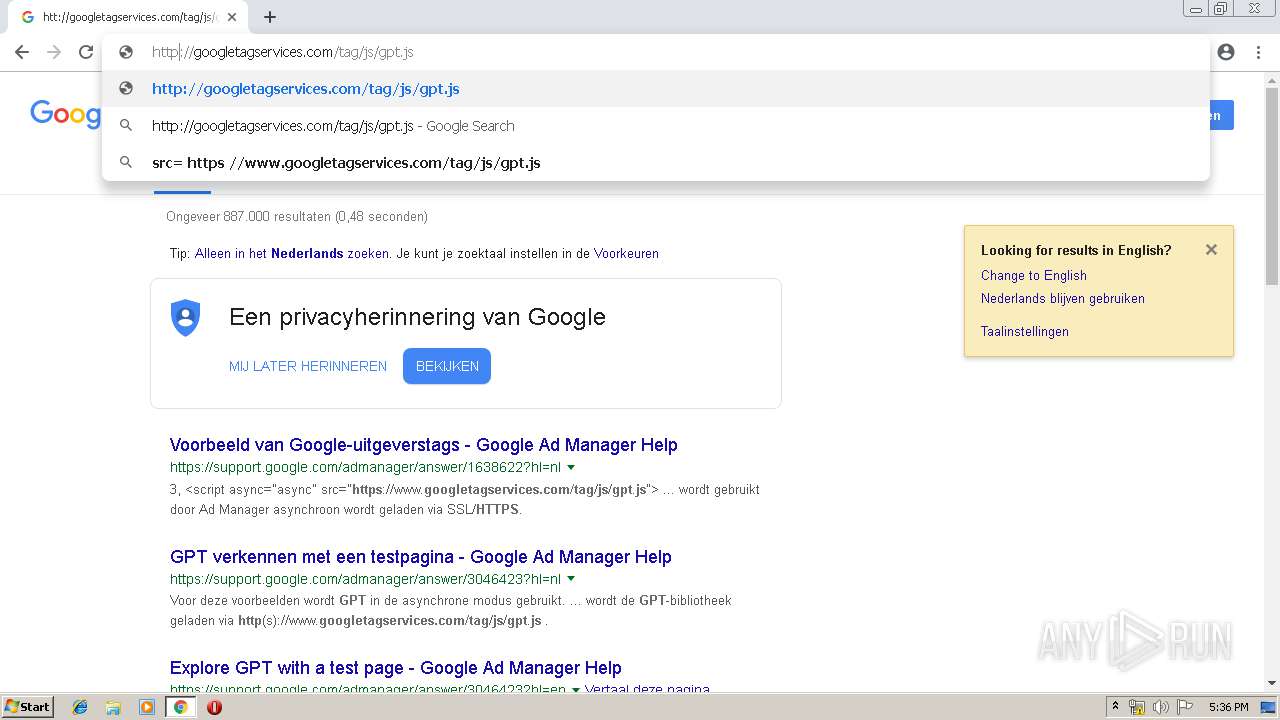1280x720 pixels.
Task: Open the Windows Start button
Action: pyautogui.click(x=27, y=706)
